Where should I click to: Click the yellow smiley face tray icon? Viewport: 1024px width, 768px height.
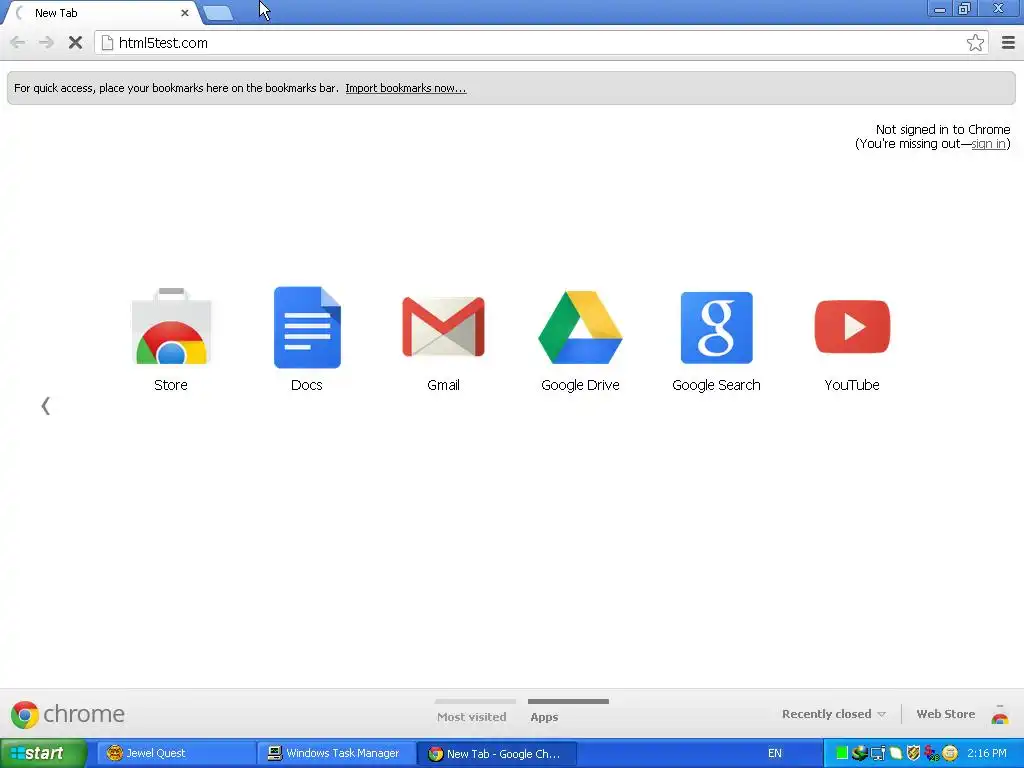tap(950, 753)
